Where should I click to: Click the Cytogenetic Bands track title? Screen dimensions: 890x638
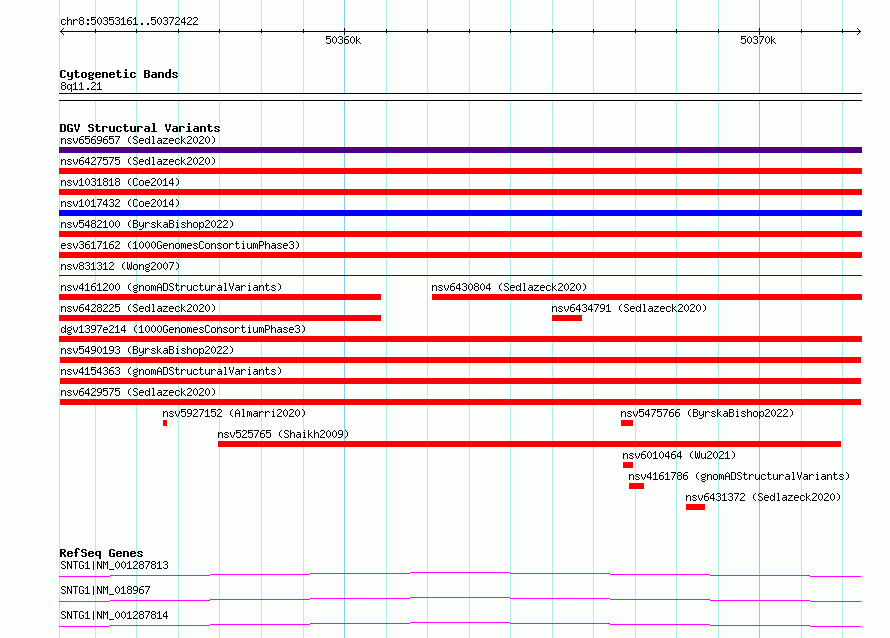(x=119, y=74)
